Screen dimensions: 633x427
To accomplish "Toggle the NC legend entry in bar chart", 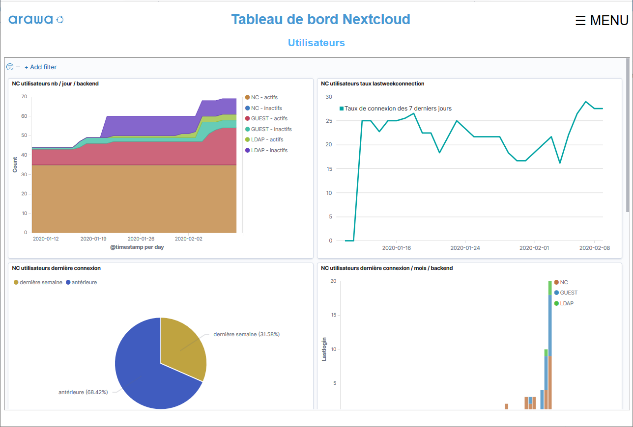I will 561,283.
